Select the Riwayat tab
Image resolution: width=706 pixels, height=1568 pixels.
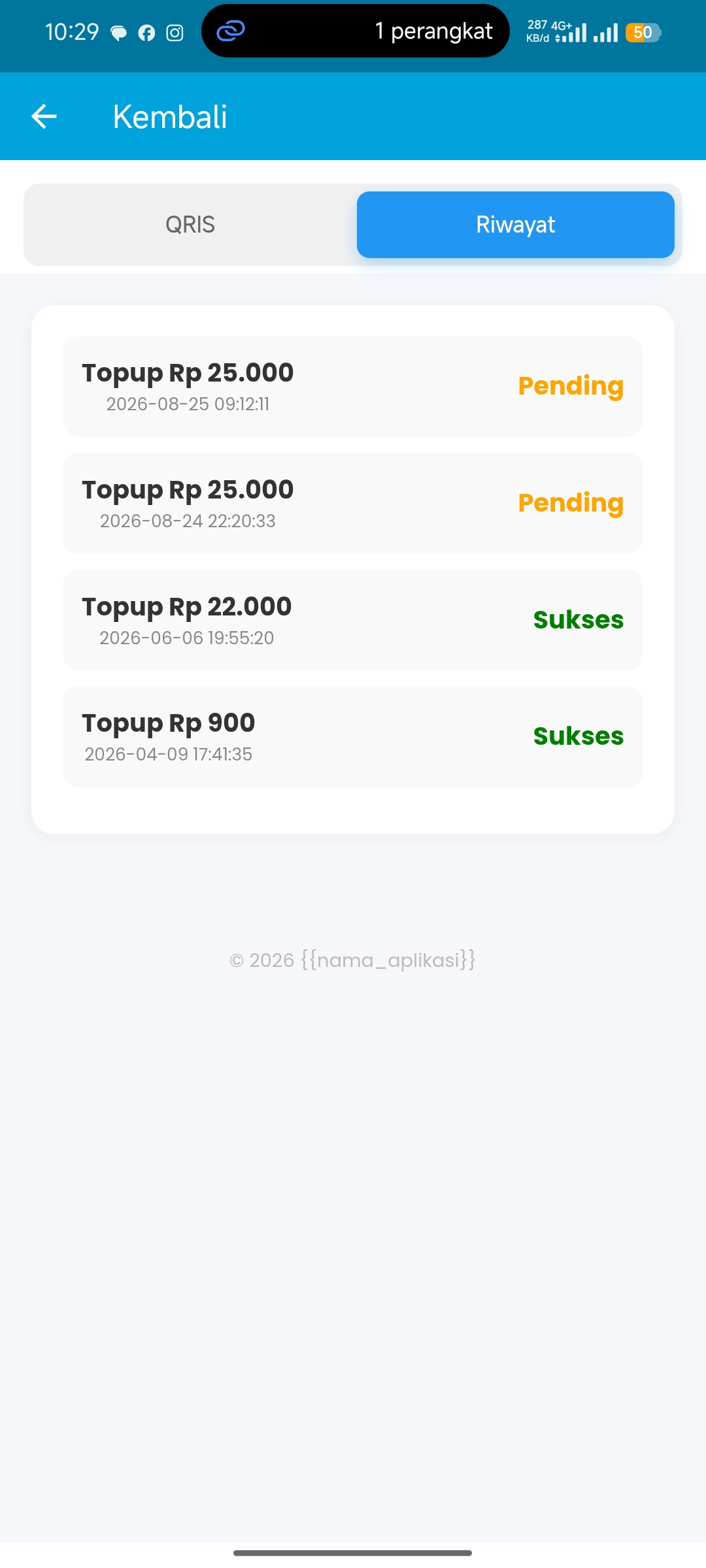[516, 225]
